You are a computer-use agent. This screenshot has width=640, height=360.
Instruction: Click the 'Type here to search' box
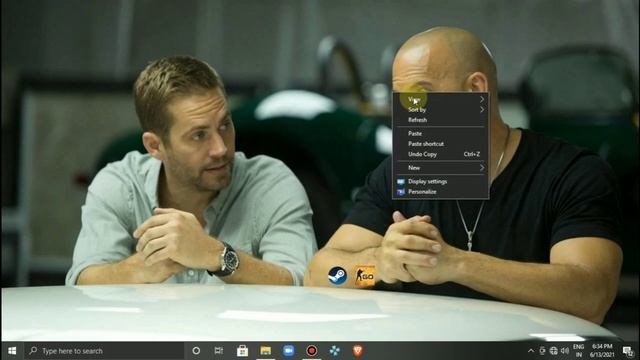[x=104, y=351]
